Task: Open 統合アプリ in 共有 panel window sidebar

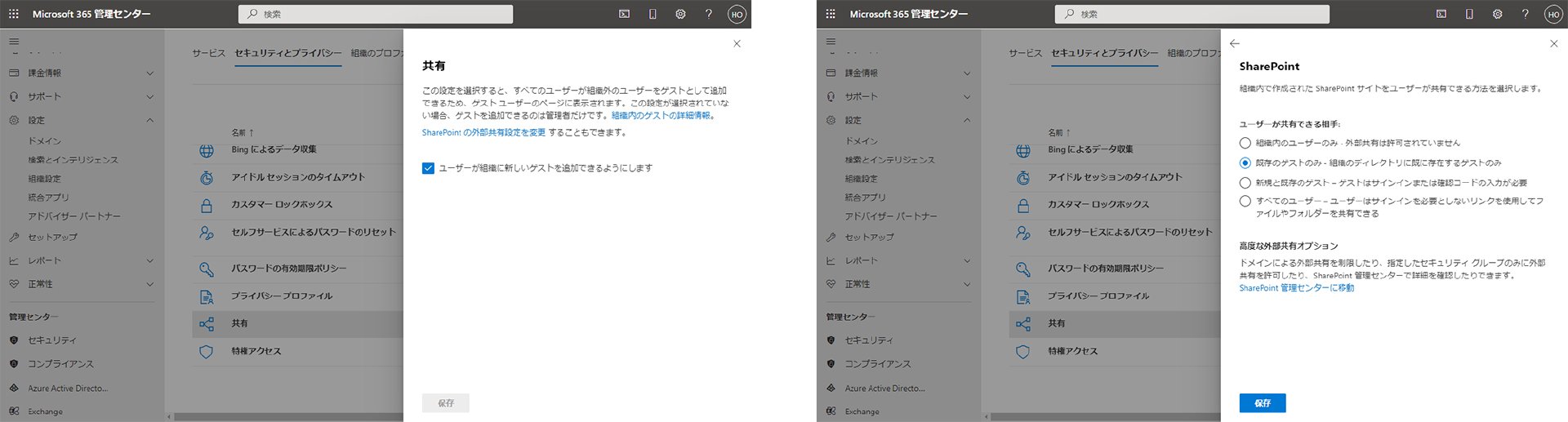Action: (49, 198)
